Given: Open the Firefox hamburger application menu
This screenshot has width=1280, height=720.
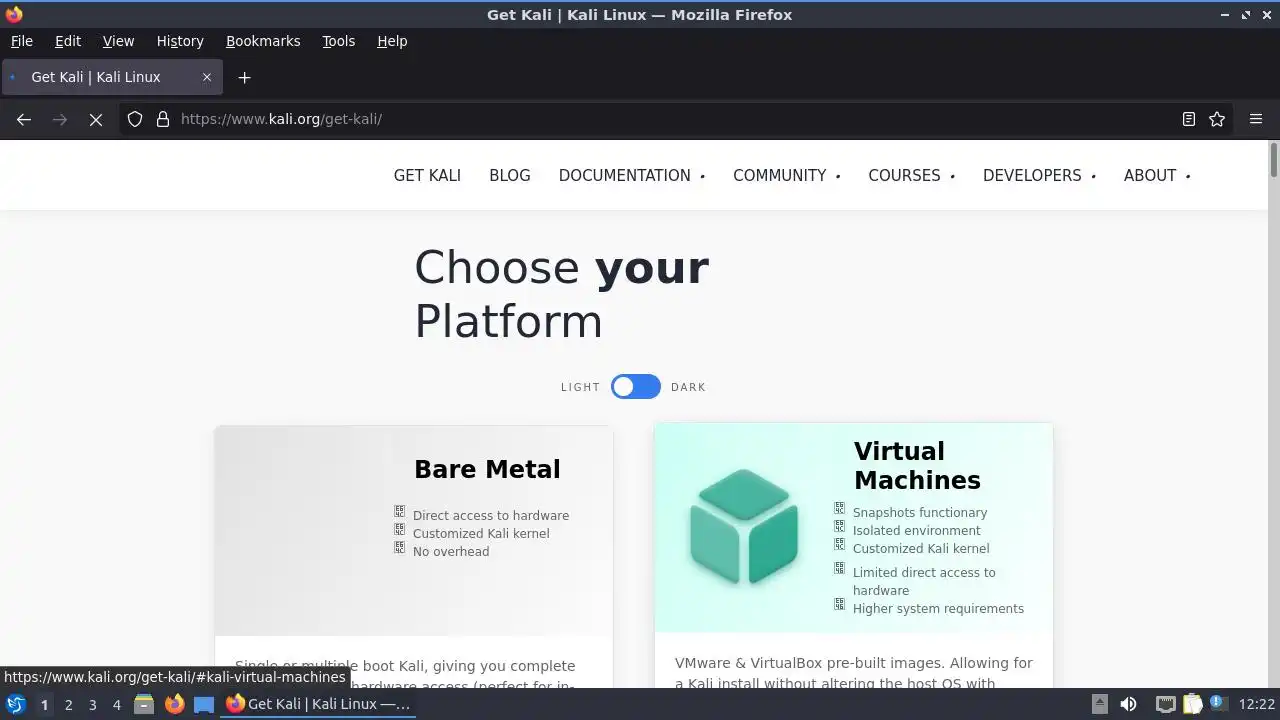Looking at the screenshot, I should click(x=1256, y=119).
